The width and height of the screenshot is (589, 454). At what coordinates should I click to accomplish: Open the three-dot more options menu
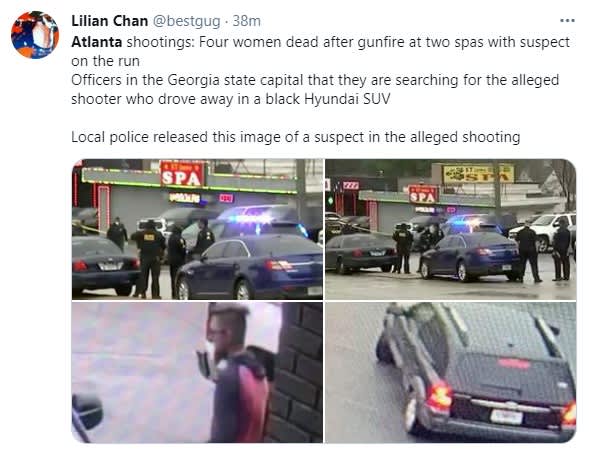pos(567,21)
